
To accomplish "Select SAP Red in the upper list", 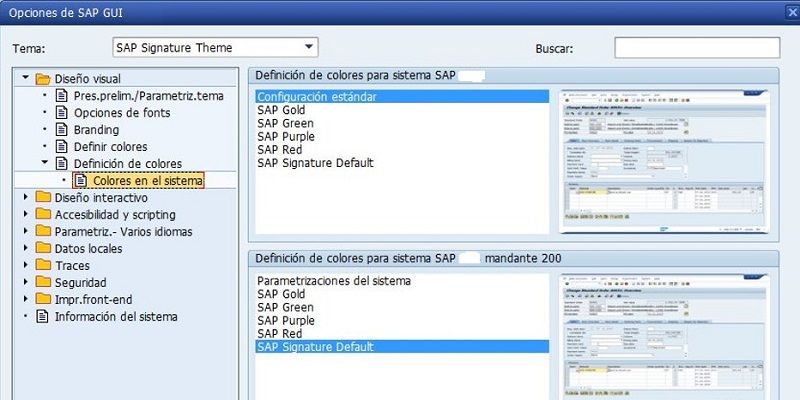I will coord(280,150).
